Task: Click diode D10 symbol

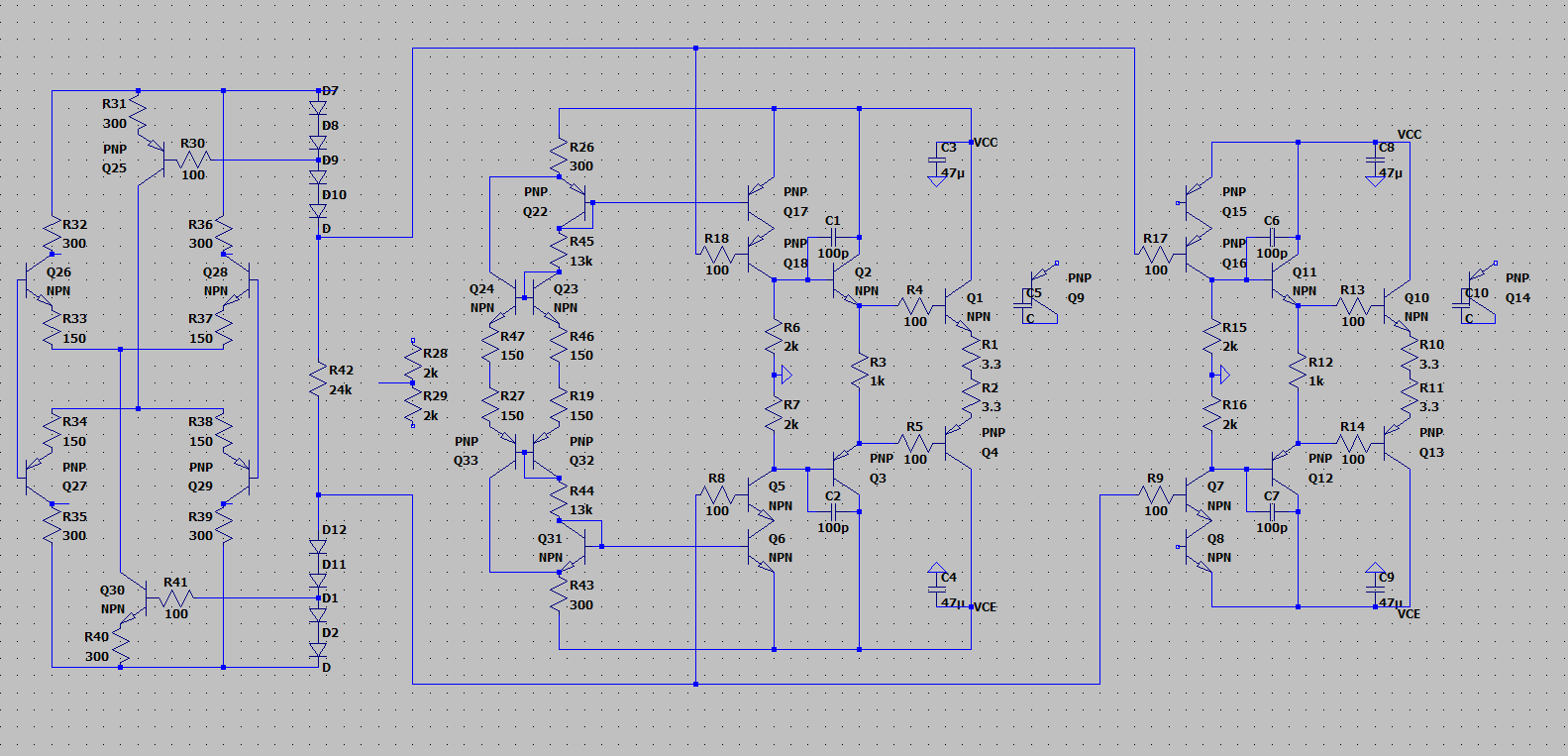Action: click(x=318, y=211)
